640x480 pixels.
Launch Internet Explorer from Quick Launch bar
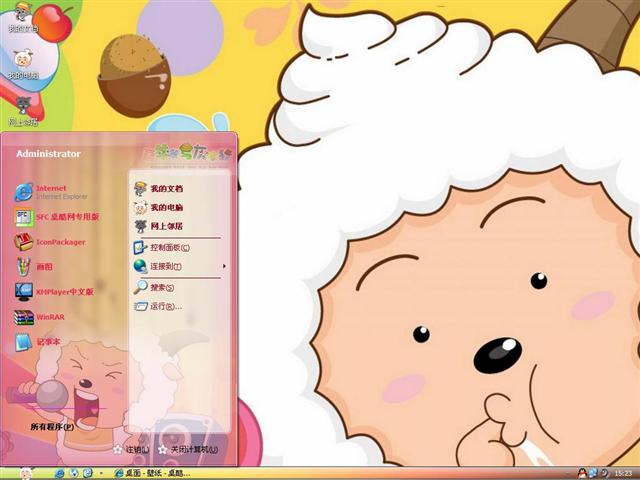pyautogui.click(x=60, y=473)
